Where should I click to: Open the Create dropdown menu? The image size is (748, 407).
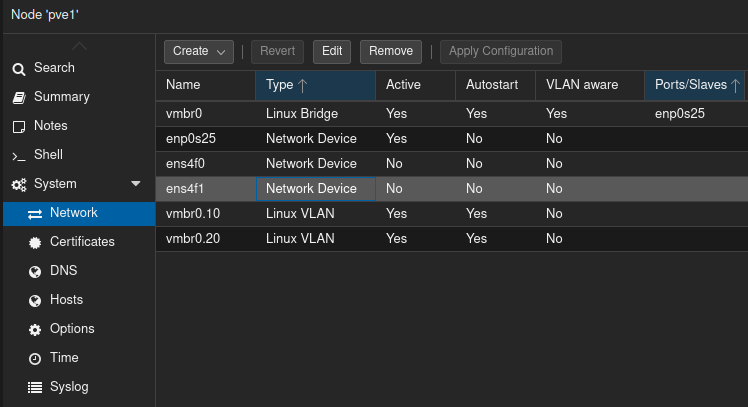click(x=199, y=52)
